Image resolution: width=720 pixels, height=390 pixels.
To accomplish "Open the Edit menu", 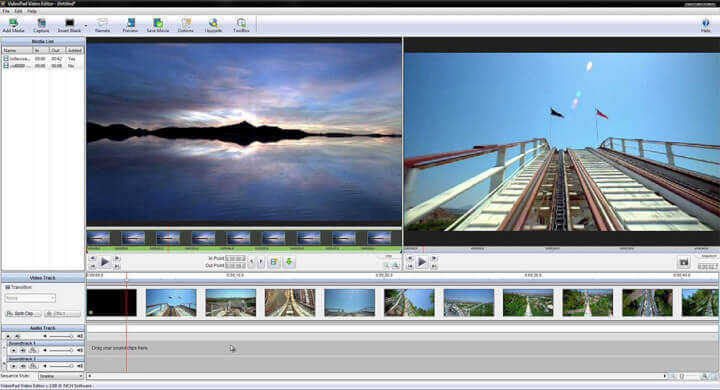I will (18, 11).
